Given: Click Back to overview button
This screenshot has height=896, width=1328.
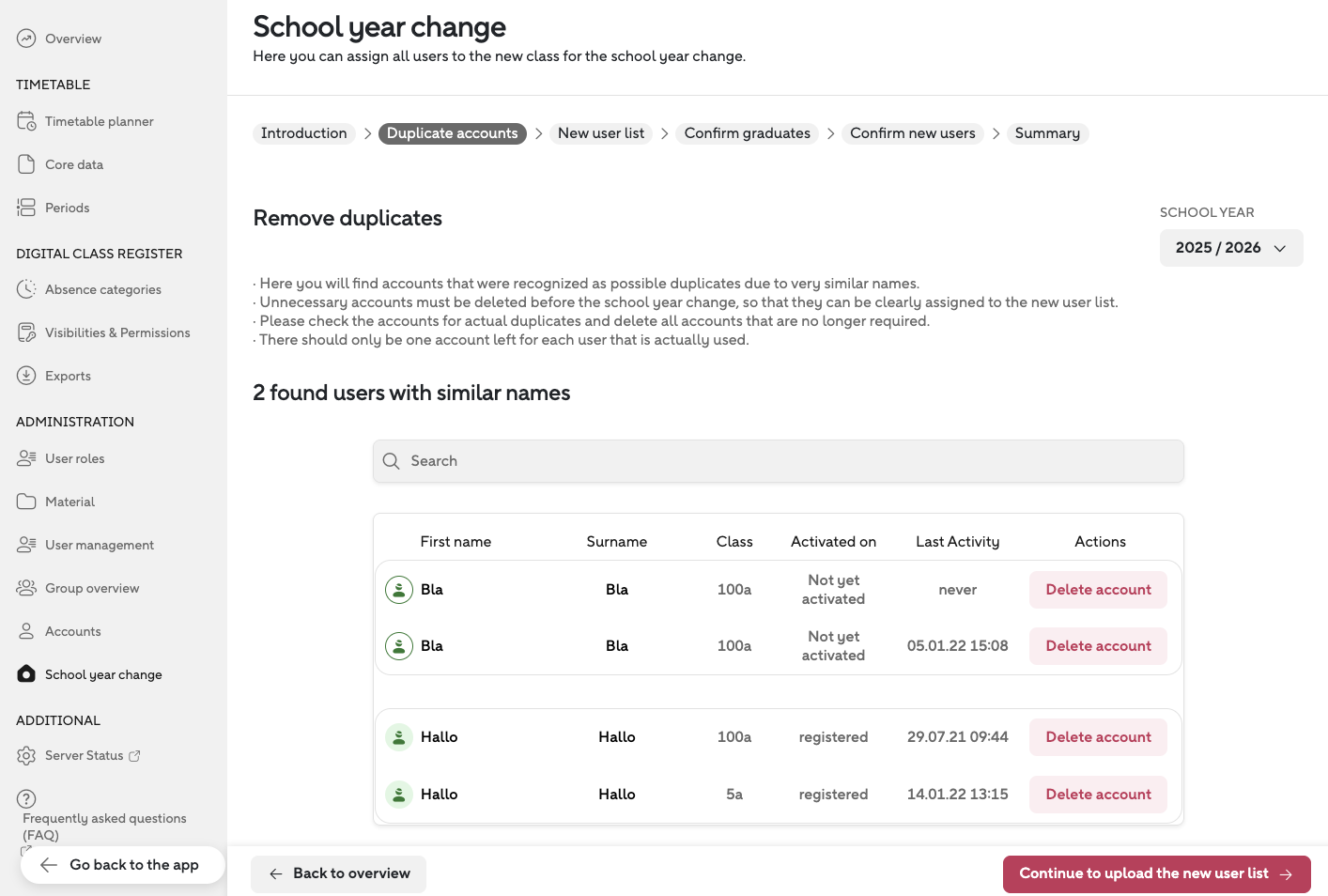Looking at the screenshot, I should (339, 873).
